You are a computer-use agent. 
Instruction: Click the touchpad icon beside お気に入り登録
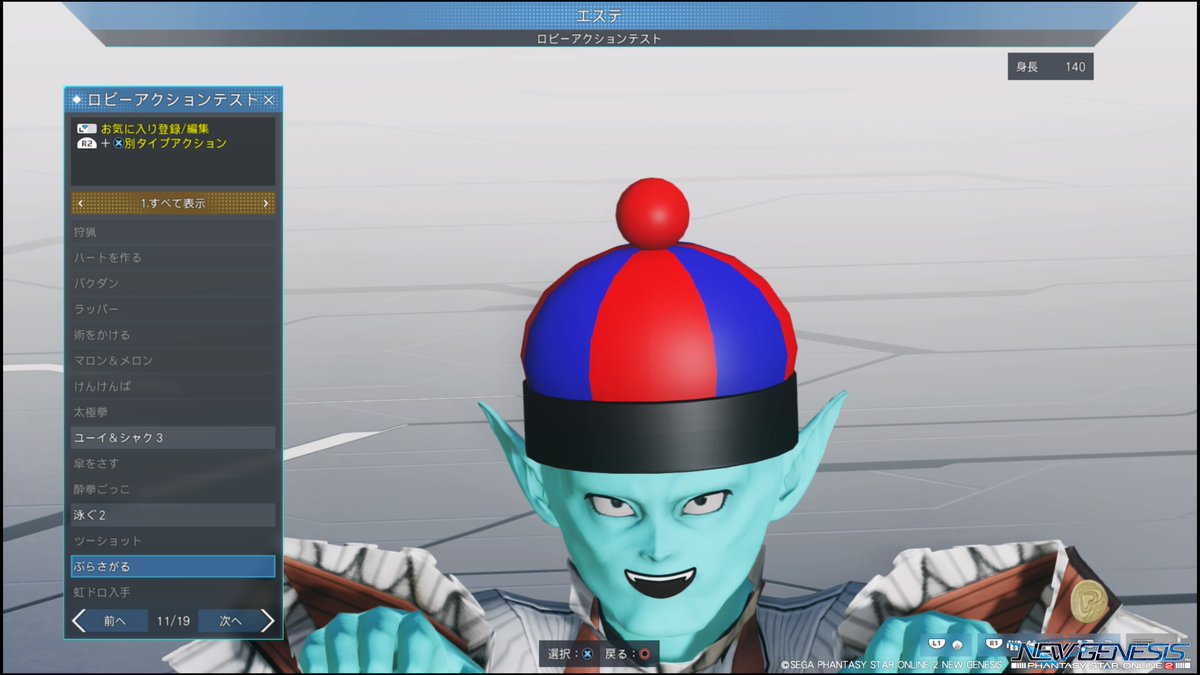[x=87, y=129]
